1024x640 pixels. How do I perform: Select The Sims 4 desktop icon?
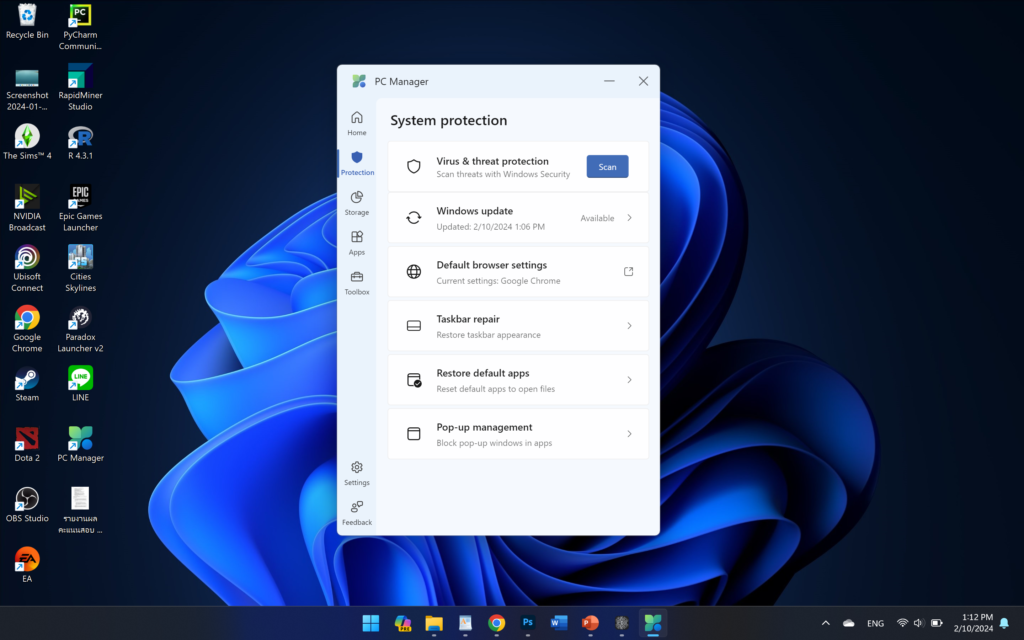point(27,142)
